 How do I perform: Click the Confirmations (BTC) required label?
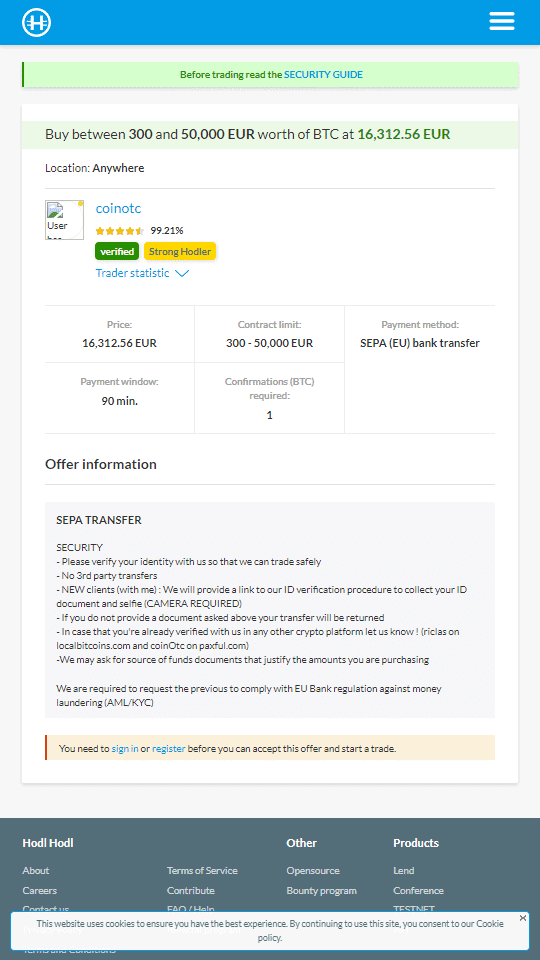coord(269,389)
